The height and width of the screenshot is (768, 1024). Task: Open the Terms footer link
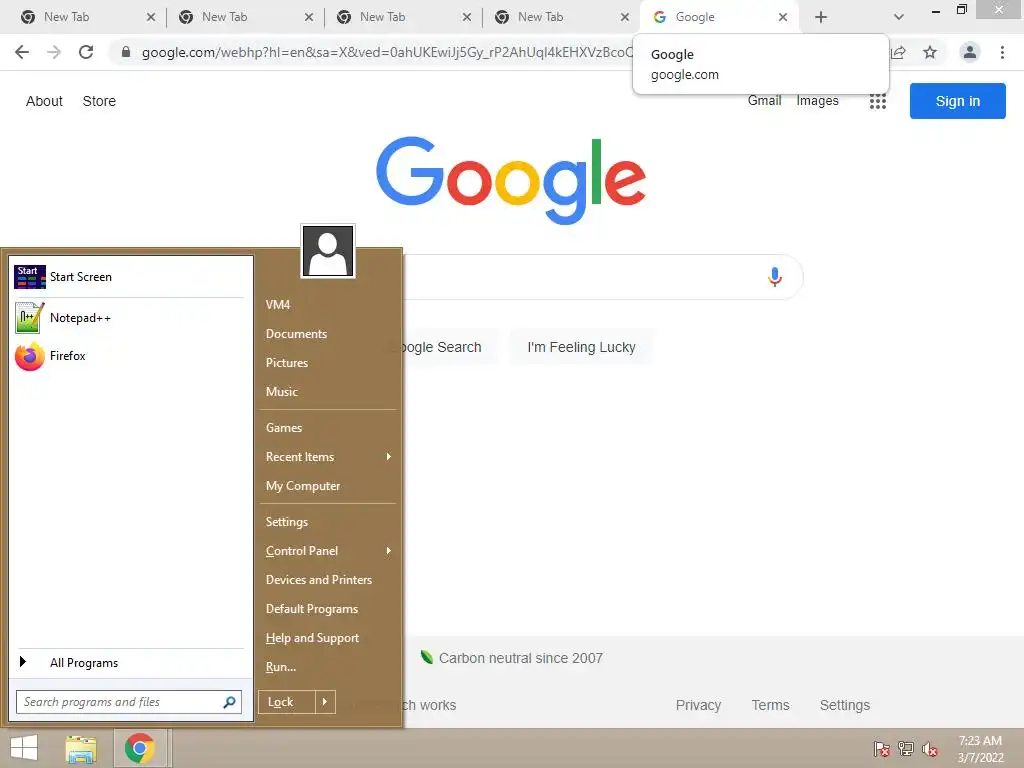pos(770,705)
